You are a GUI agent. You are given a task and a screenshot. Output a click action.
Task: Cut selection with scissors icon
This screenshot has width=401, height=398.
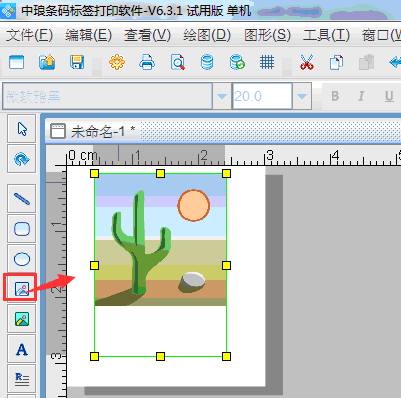(x=307, y=62)
